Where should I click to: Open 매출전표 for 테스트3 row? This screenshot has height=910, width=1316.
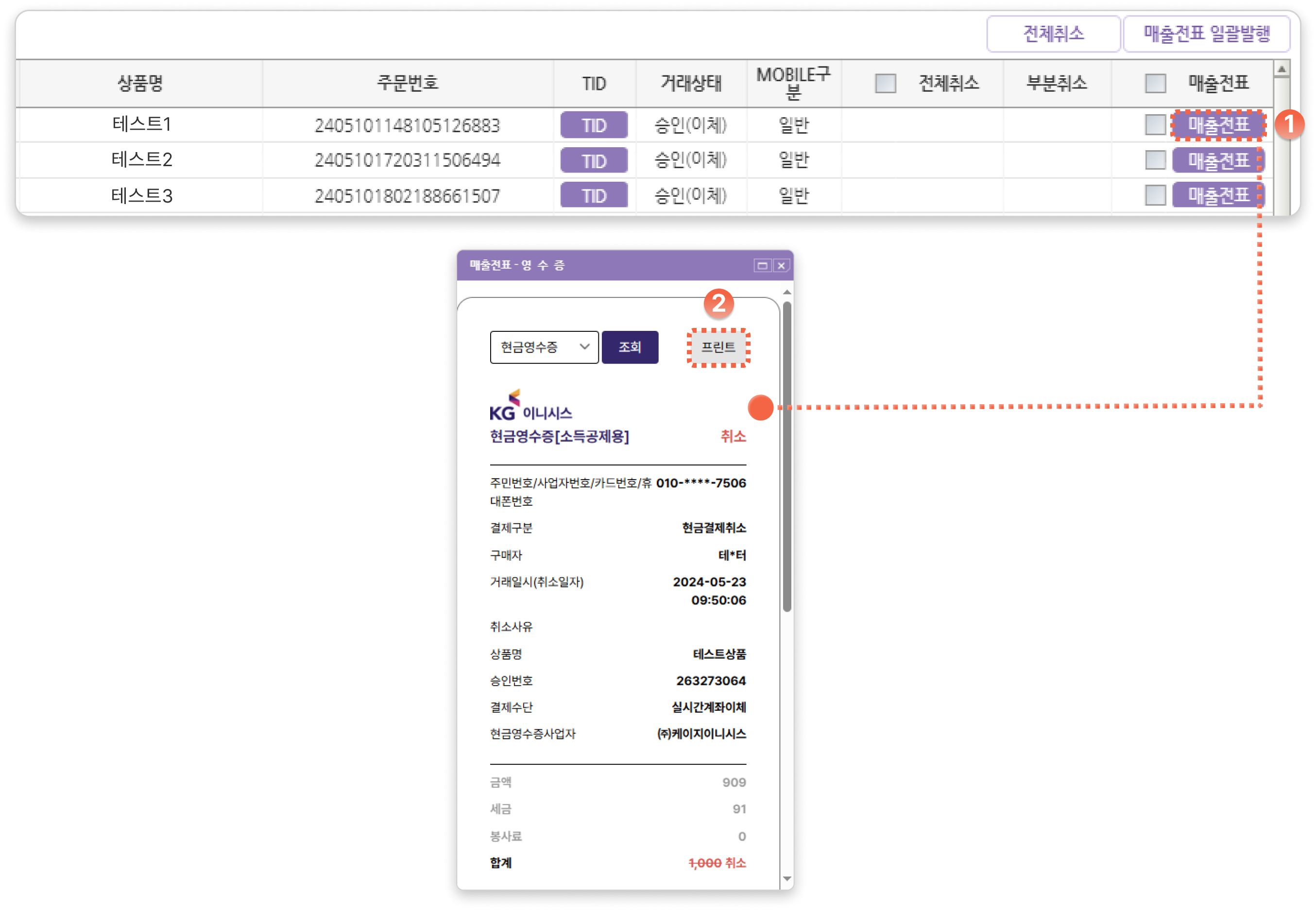tap(1218, 196)
